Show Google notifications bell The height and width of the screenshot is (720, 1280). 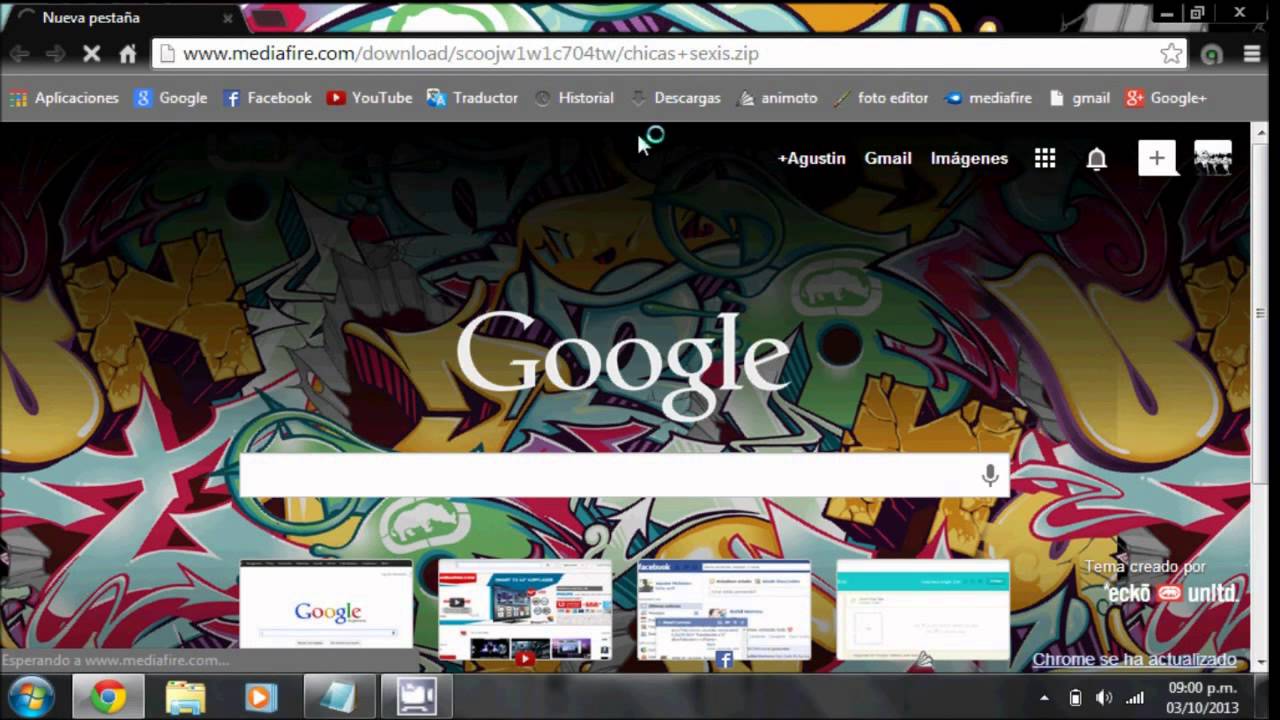click(x=1097, y=159)
